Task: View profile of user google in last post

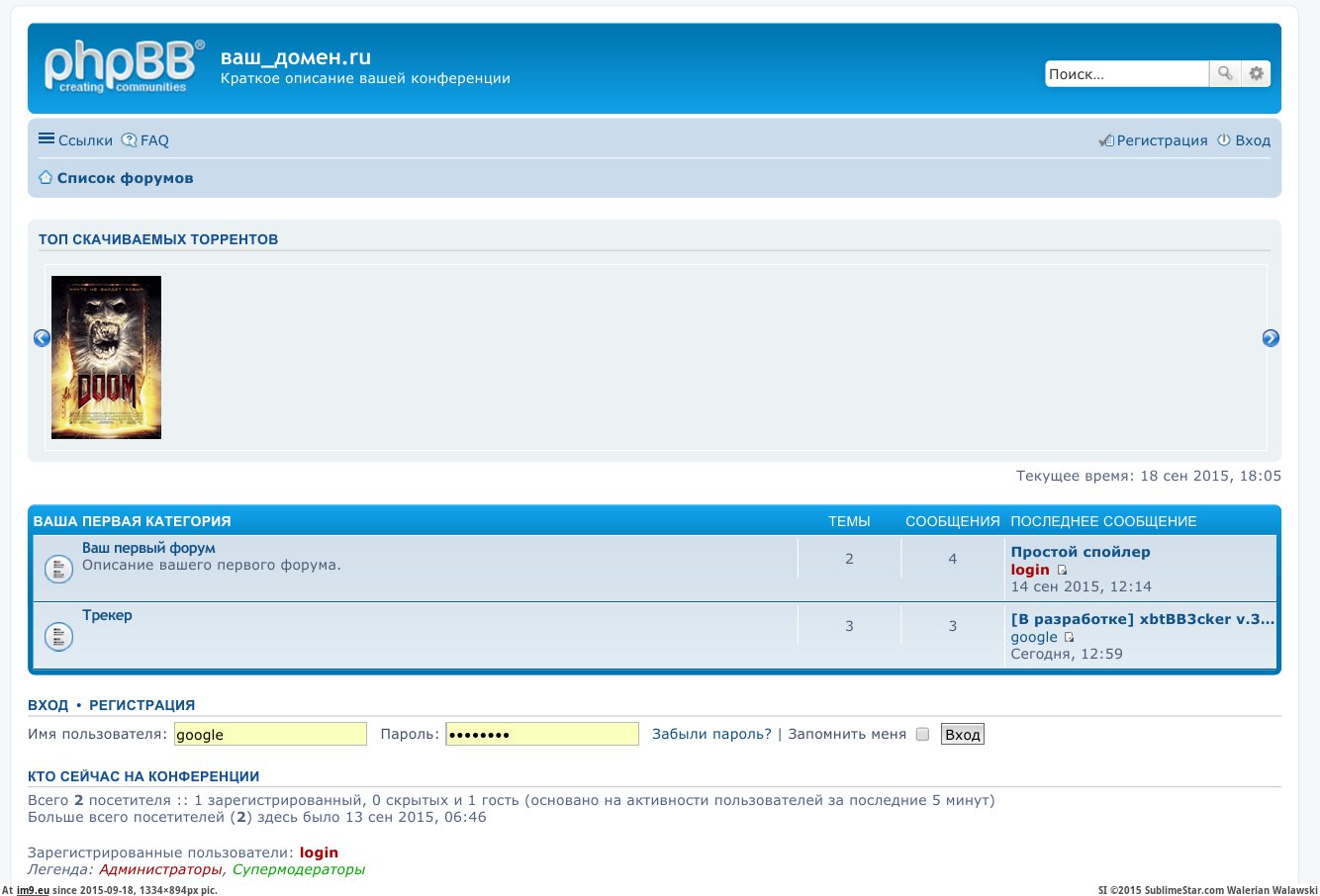Action: pyautogui.click(x=1034, y=637)
